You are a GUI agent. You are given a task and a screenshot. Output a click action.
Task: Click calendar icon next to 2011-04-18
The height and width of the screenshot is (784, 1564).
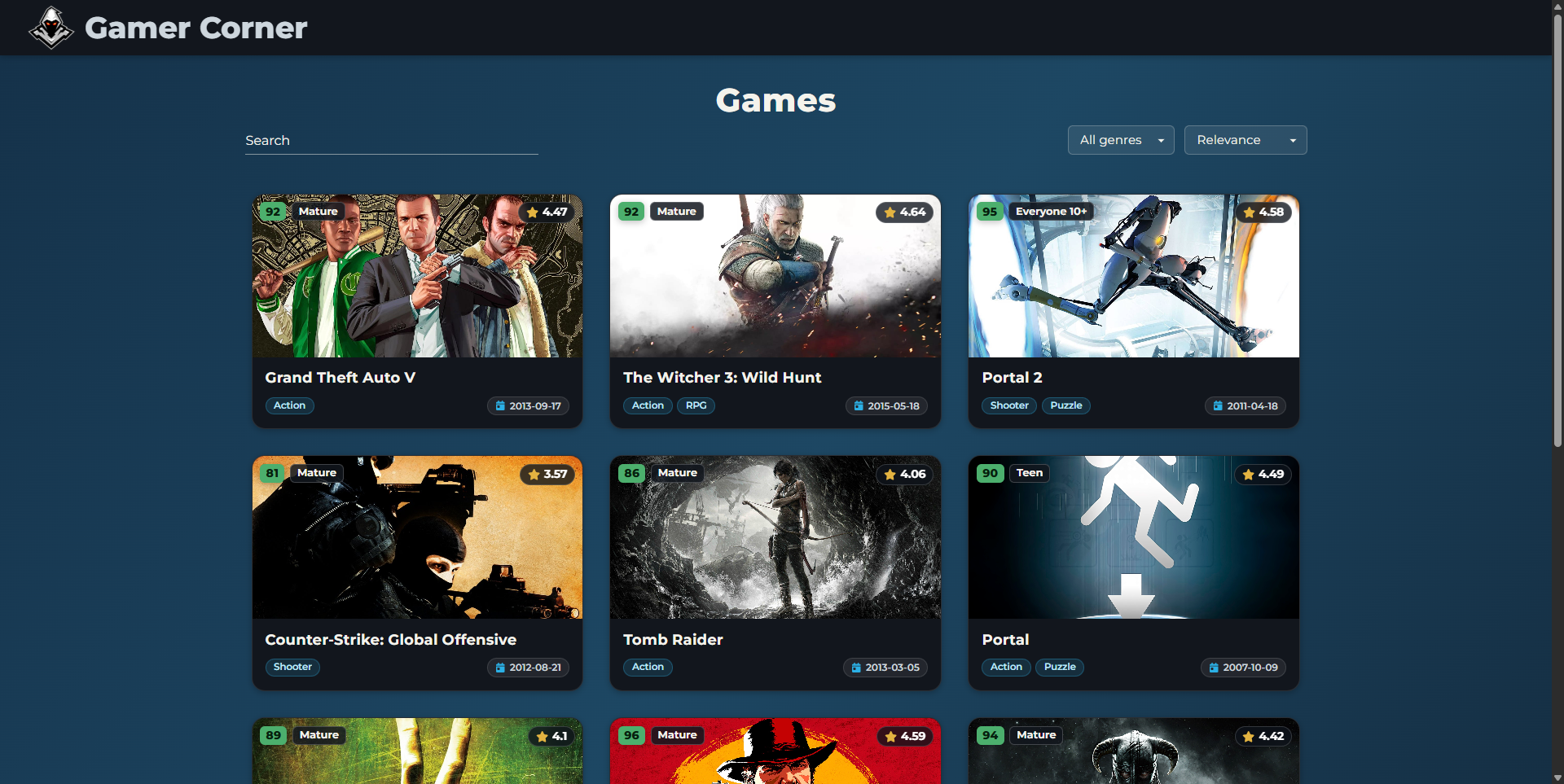coord(1218,405)
